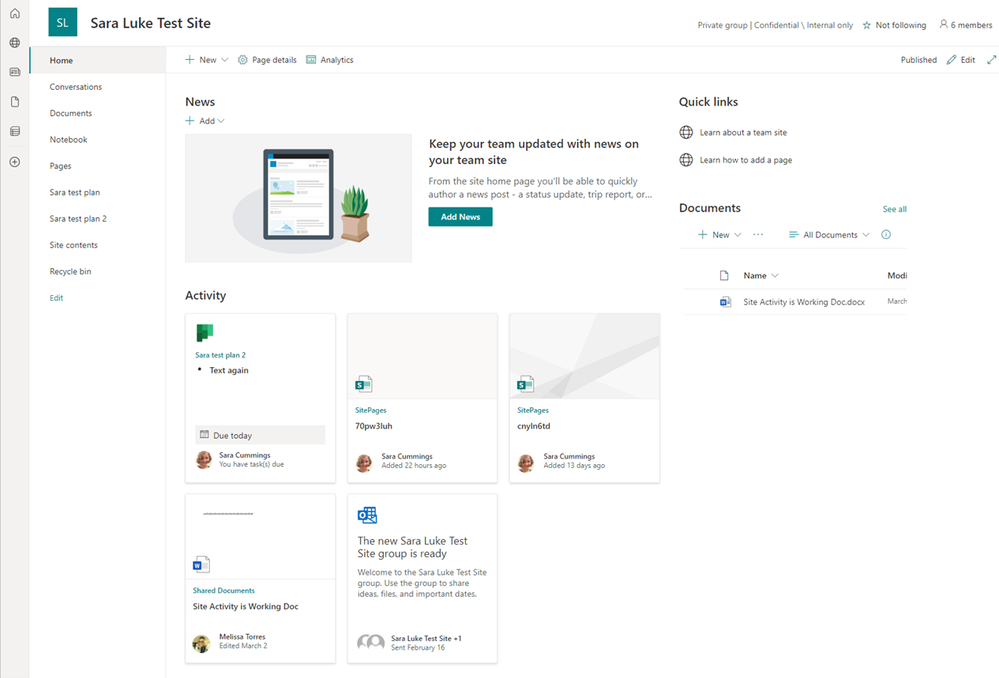
Task: Click the news placeholder illustration
Action: [x=298, y=198]
